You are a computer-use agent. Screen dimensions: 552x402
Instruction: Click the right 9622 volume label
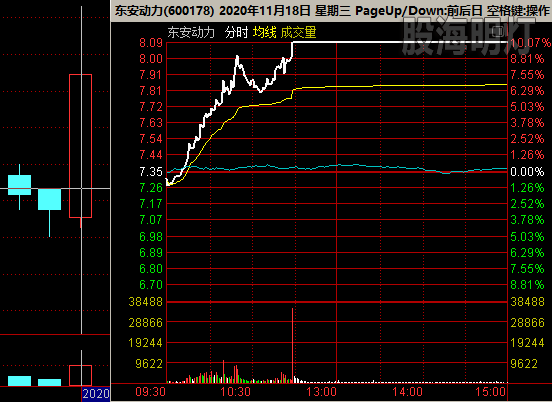pos(524,363)
